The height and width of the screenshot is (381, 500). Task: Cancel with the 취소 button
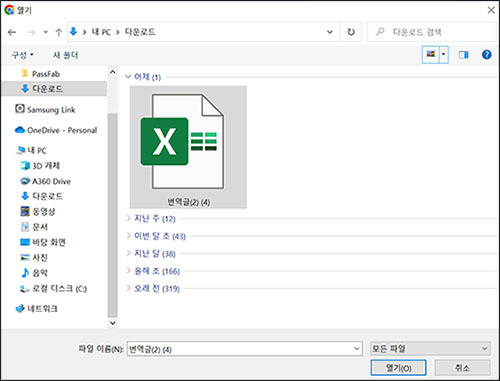pyautogui.click(x=462, y=368)
